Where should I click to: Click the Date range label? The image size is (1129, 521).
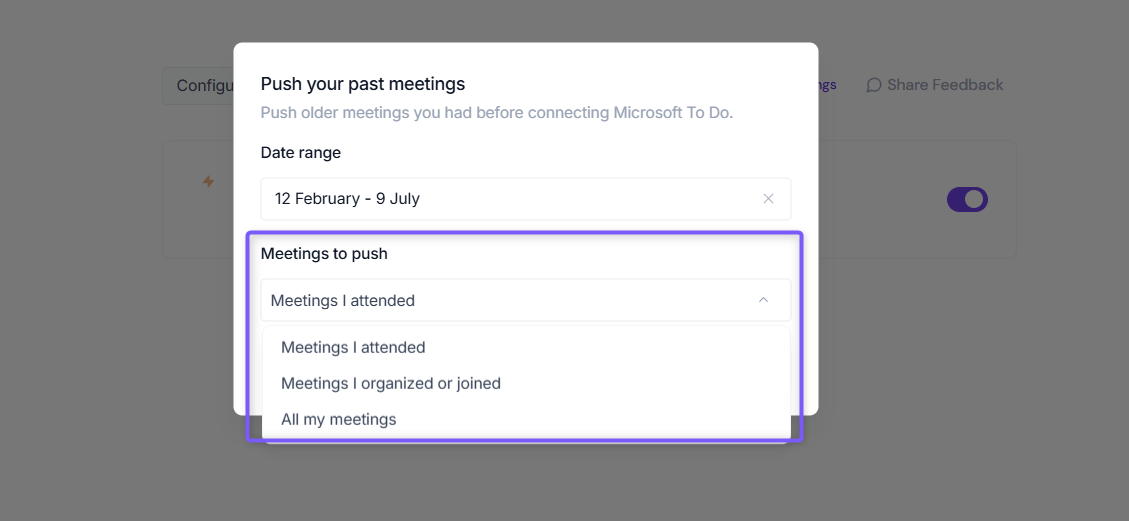point(300,153)
